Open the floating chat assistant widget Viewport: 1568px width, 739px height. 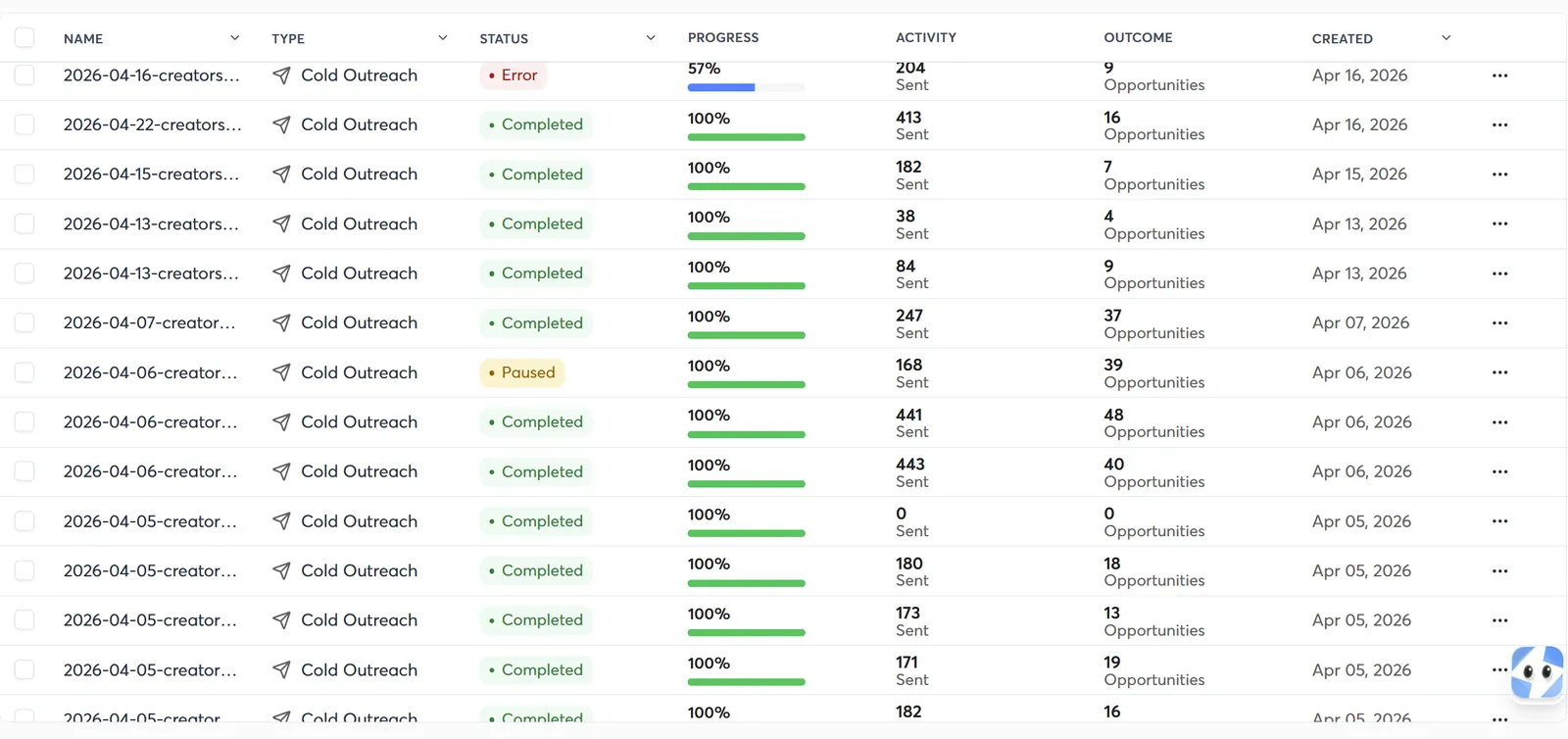pyautogui.click(x=1537, y=673)
